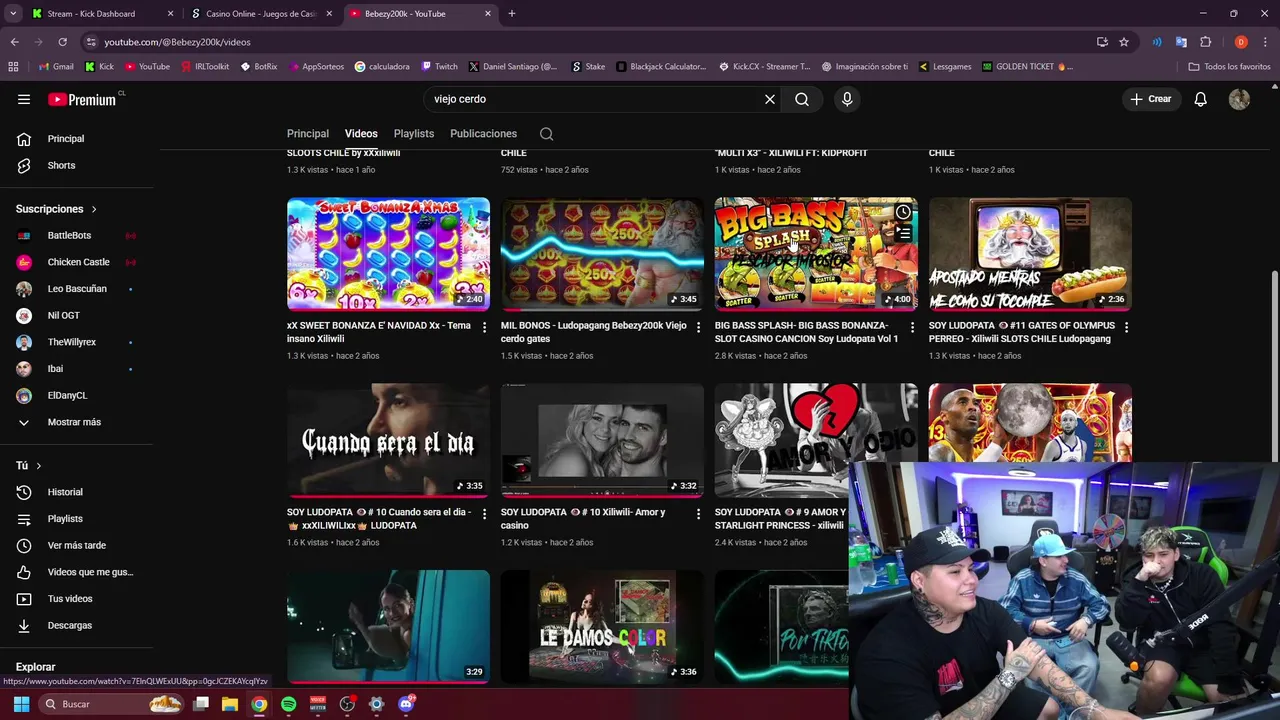Expand Mostrar más subscriptions

(74, 422)
